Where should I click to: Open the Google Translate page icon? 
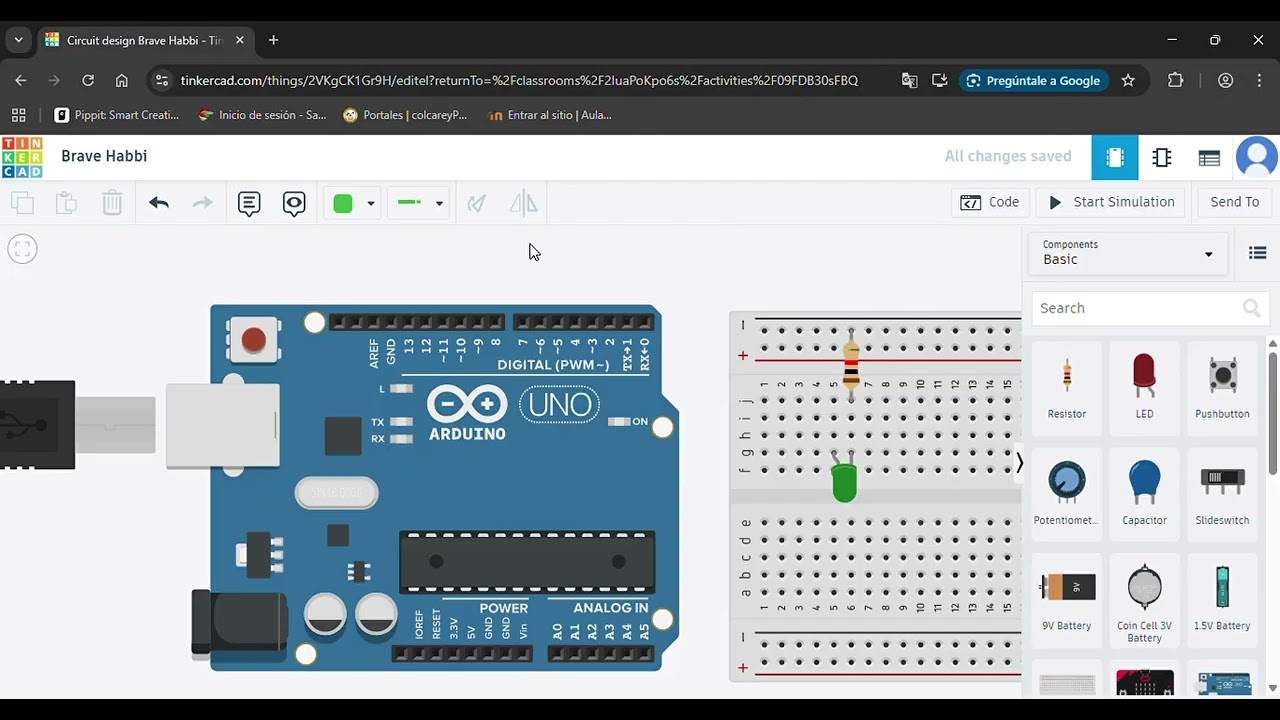click(909, 81)
